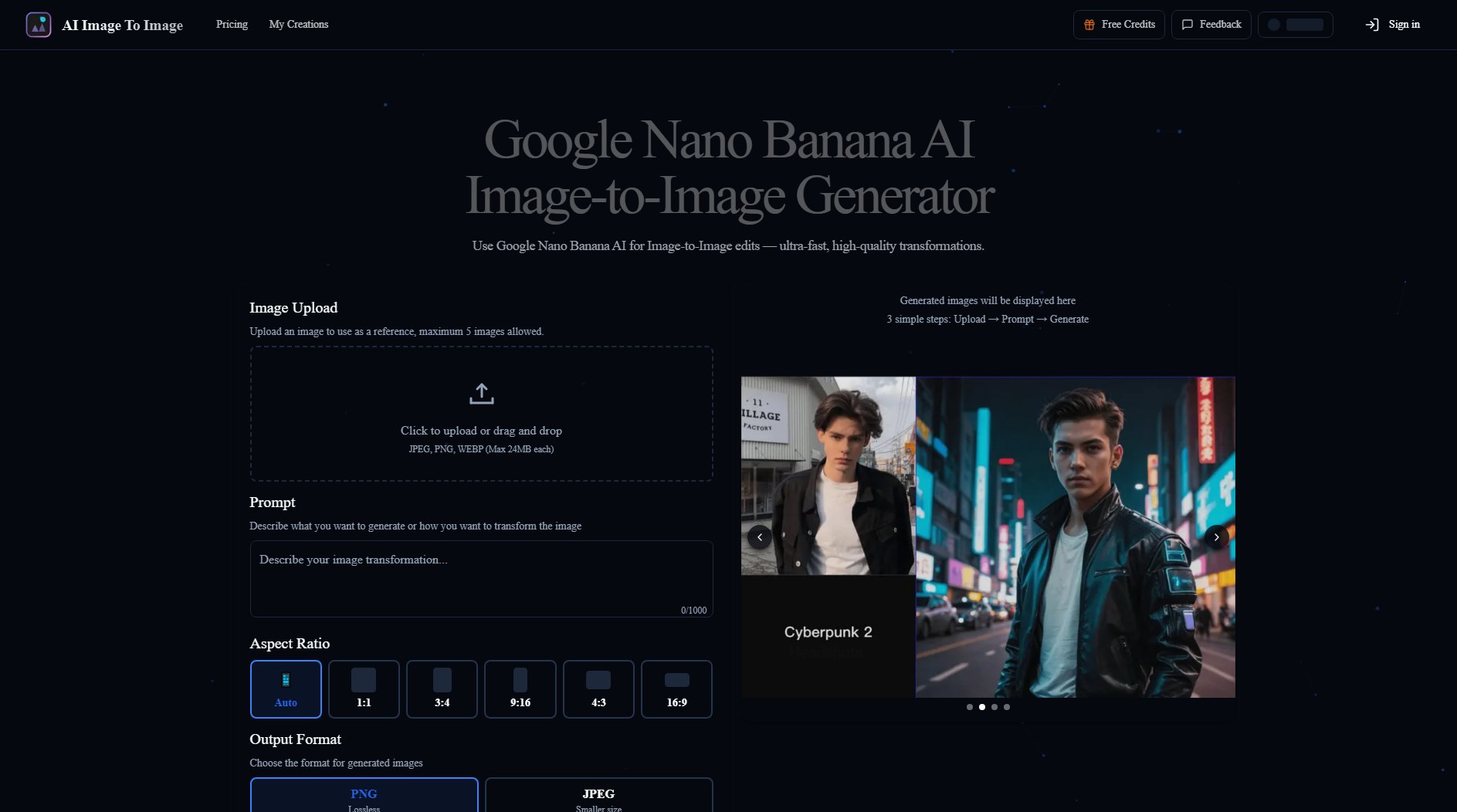Select 1:1 aspect ratio
1457x812 pixels.
tap(364, 689)
